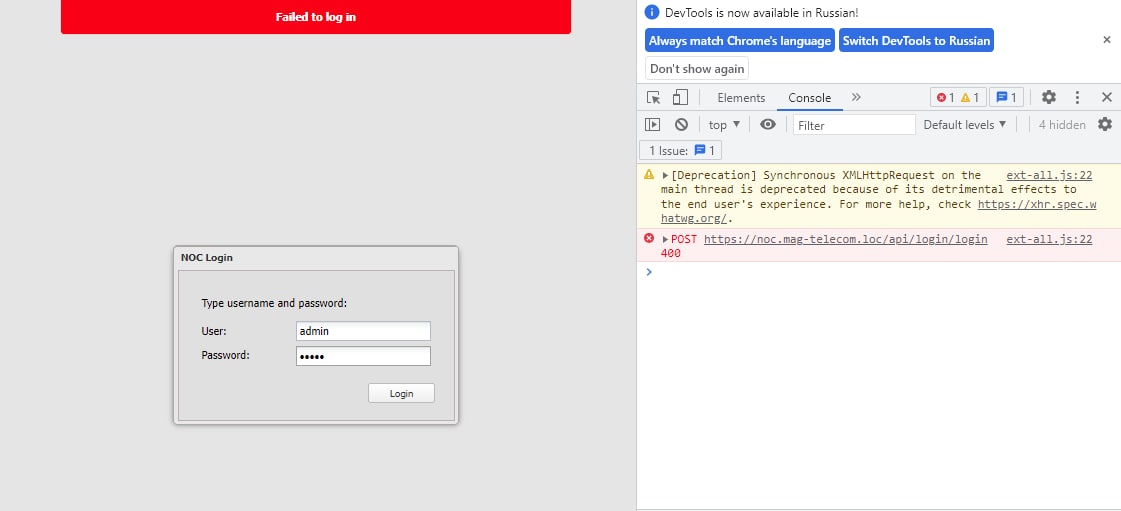Expand the Deprecation warning message
Image resolution: width=1121 pixels, height=511 pixels.
tap(666, 175)
